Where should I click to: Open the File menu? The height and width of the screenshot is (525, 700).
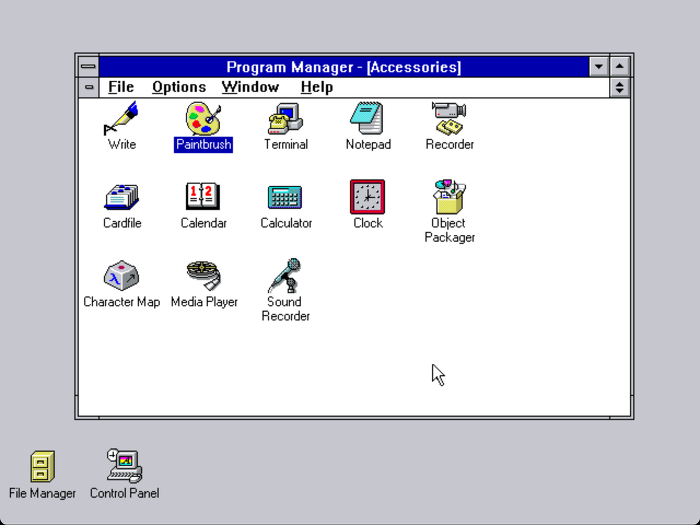(121, 87)
